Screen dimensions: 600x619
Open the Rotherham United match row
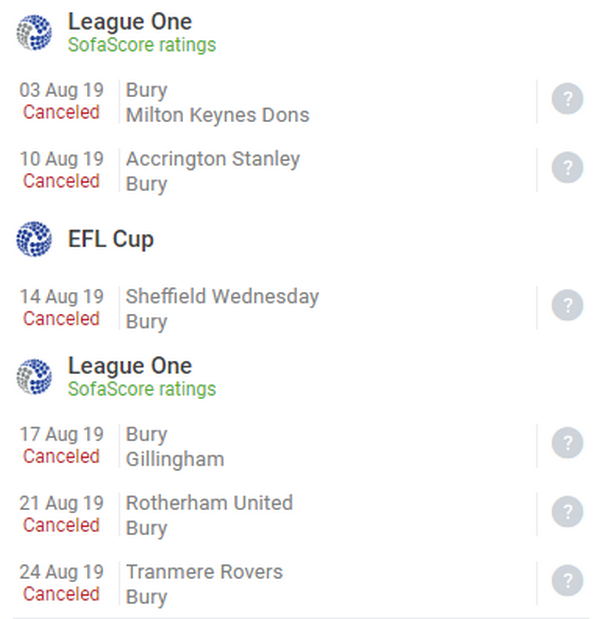tap(209, 503)
